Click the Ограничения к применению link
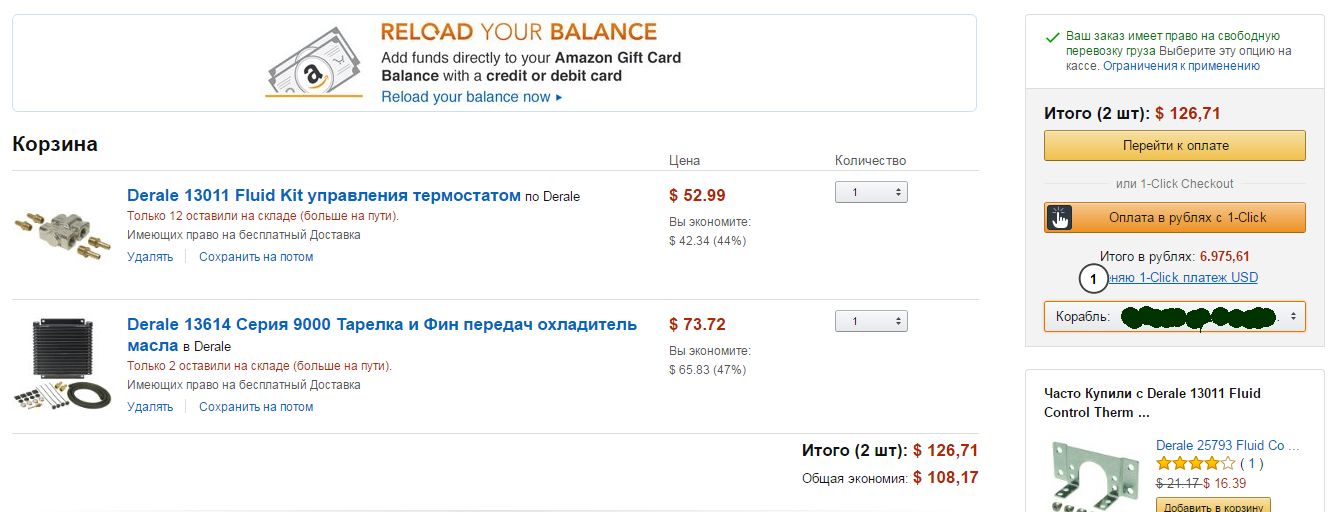The height and width of the screenshot is (512, 1335). 1181,66
